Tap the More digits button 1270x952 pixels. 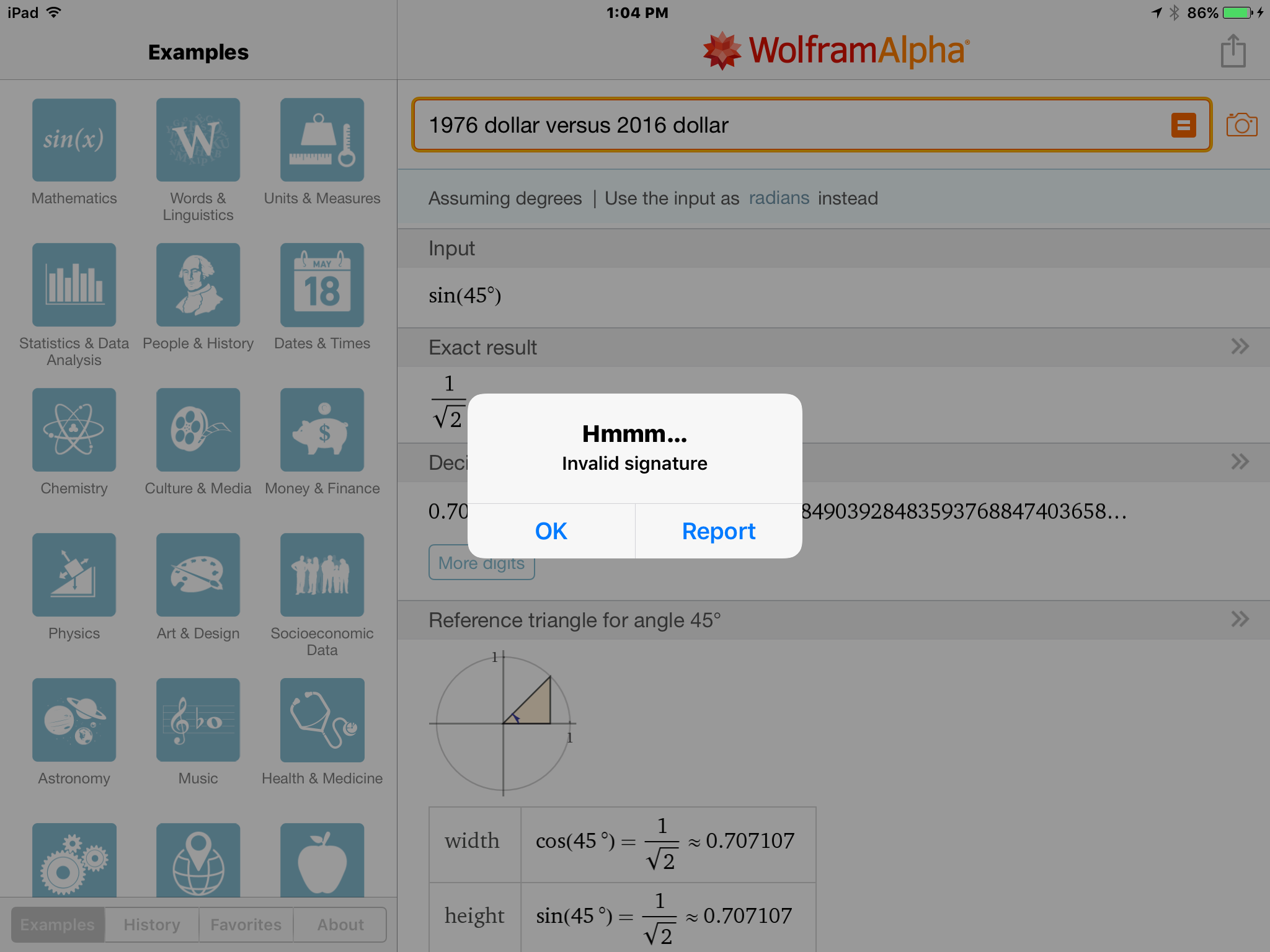(x=481, y=563)
